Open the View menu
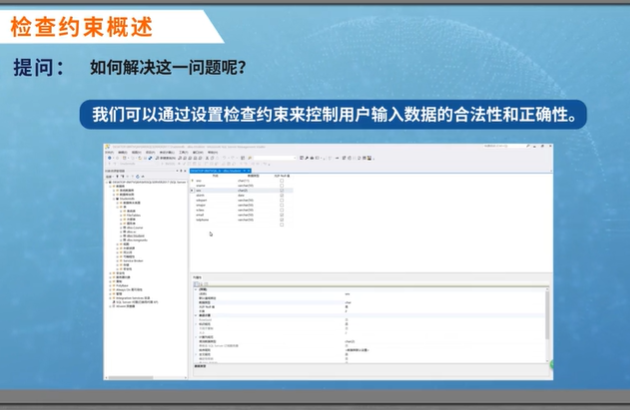The height and width of the screenshot is (410, 630). tap(137, 152)
